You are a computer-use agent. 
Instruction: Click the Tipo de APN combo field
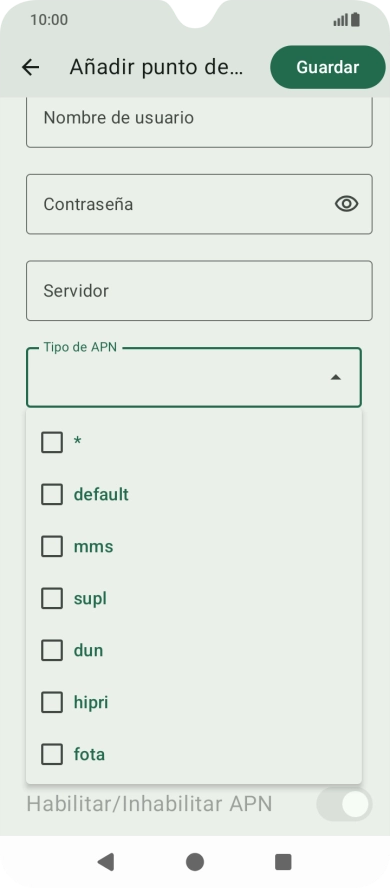194,377
